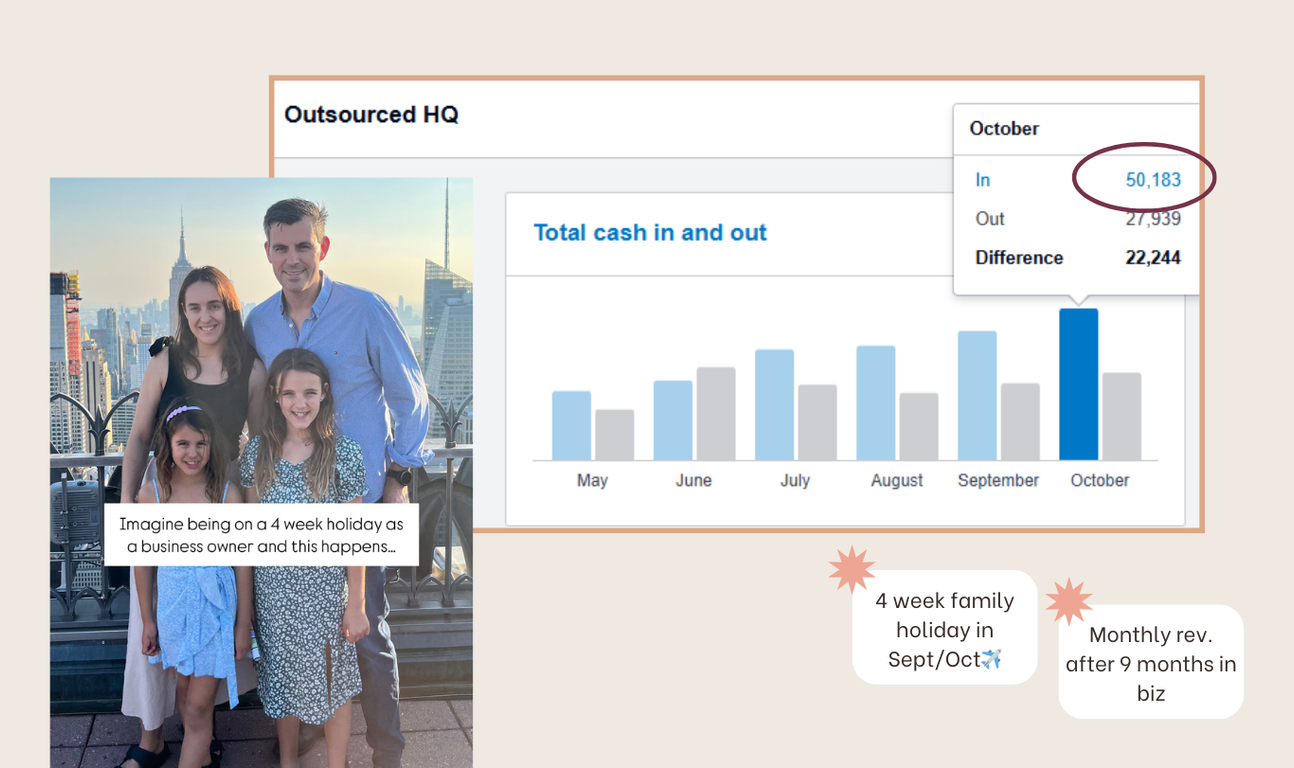The height and width of the screenshot is (768, 1294).
Task: Click the "4 week family holiday in Sept/Oct" bubble
Action: point(945,628)
